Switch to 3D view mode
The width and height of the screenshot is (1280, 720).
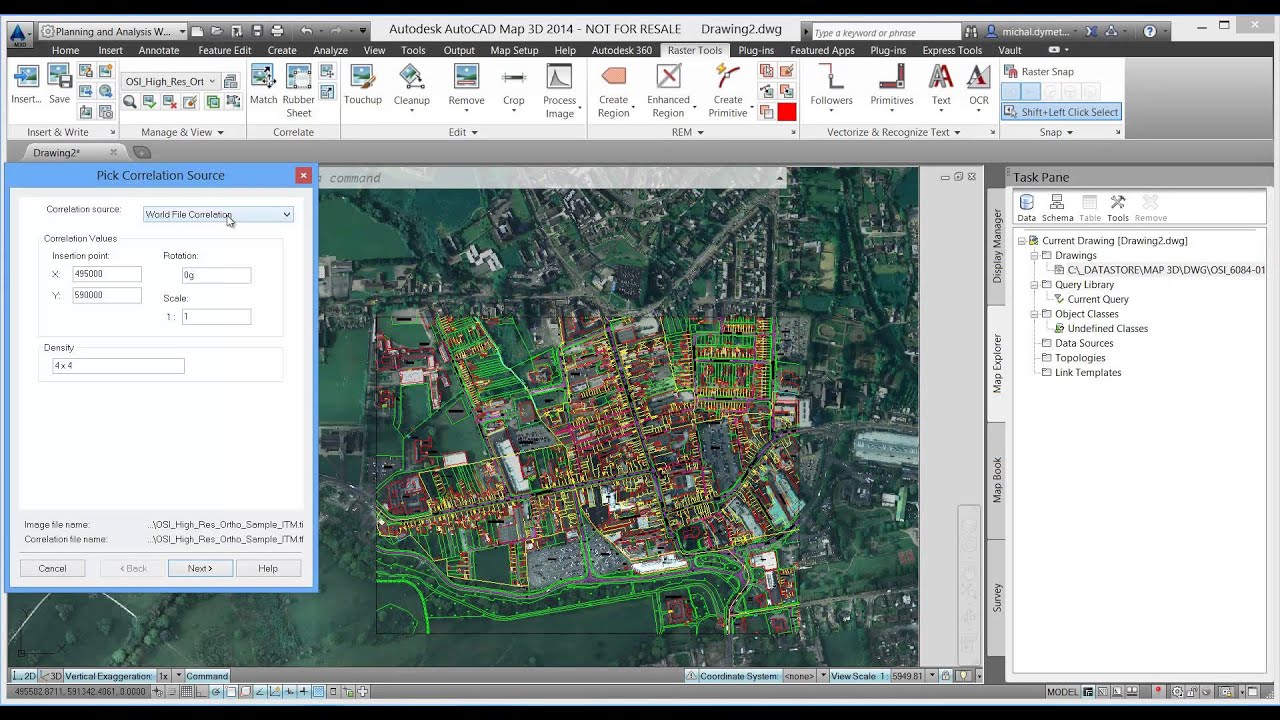pos(51,676)
